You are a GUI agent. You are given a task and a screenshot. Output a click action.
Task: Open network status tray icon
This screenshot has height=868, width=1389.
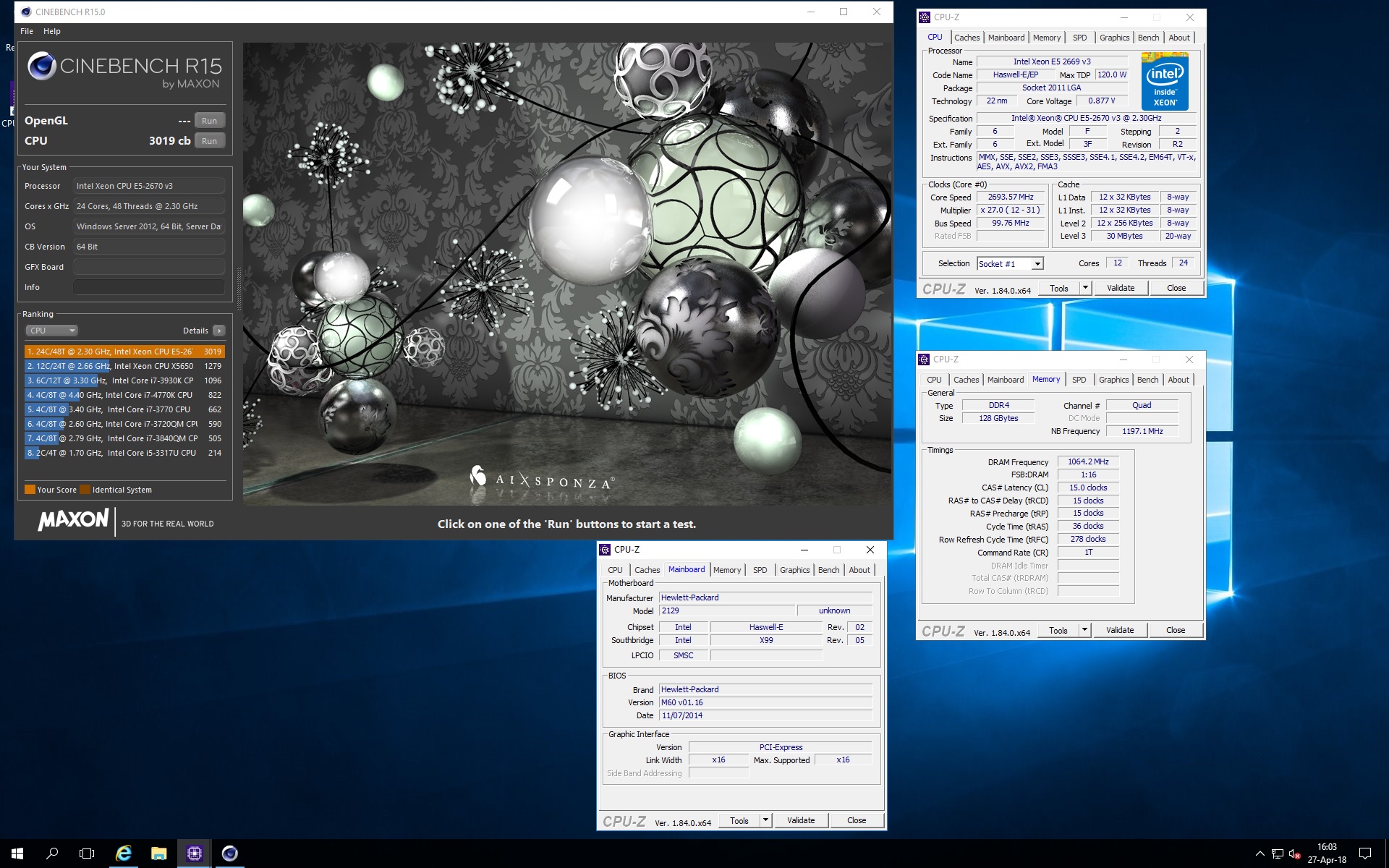1278,854
